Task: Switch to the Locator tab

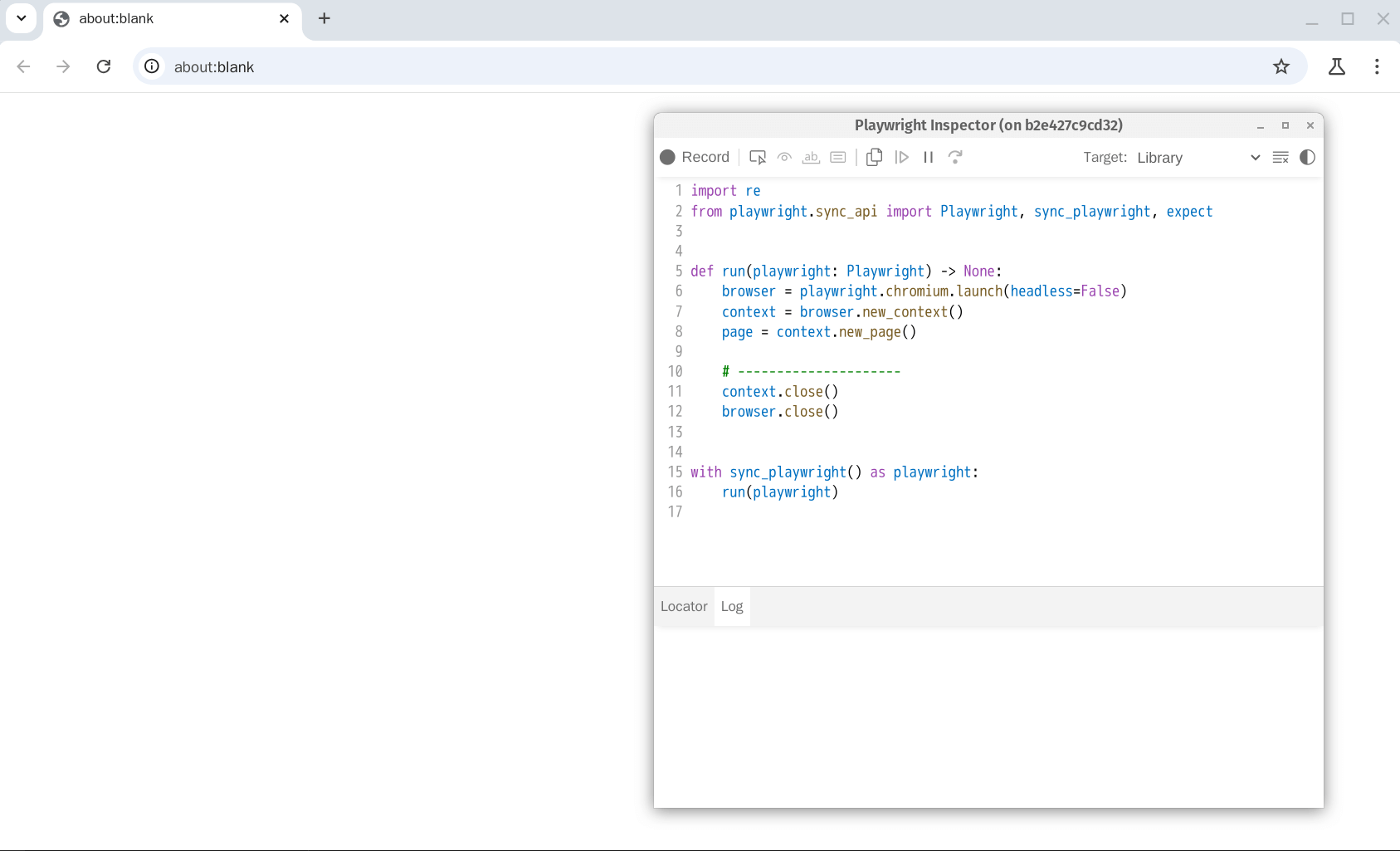Action: pos(683,606)
